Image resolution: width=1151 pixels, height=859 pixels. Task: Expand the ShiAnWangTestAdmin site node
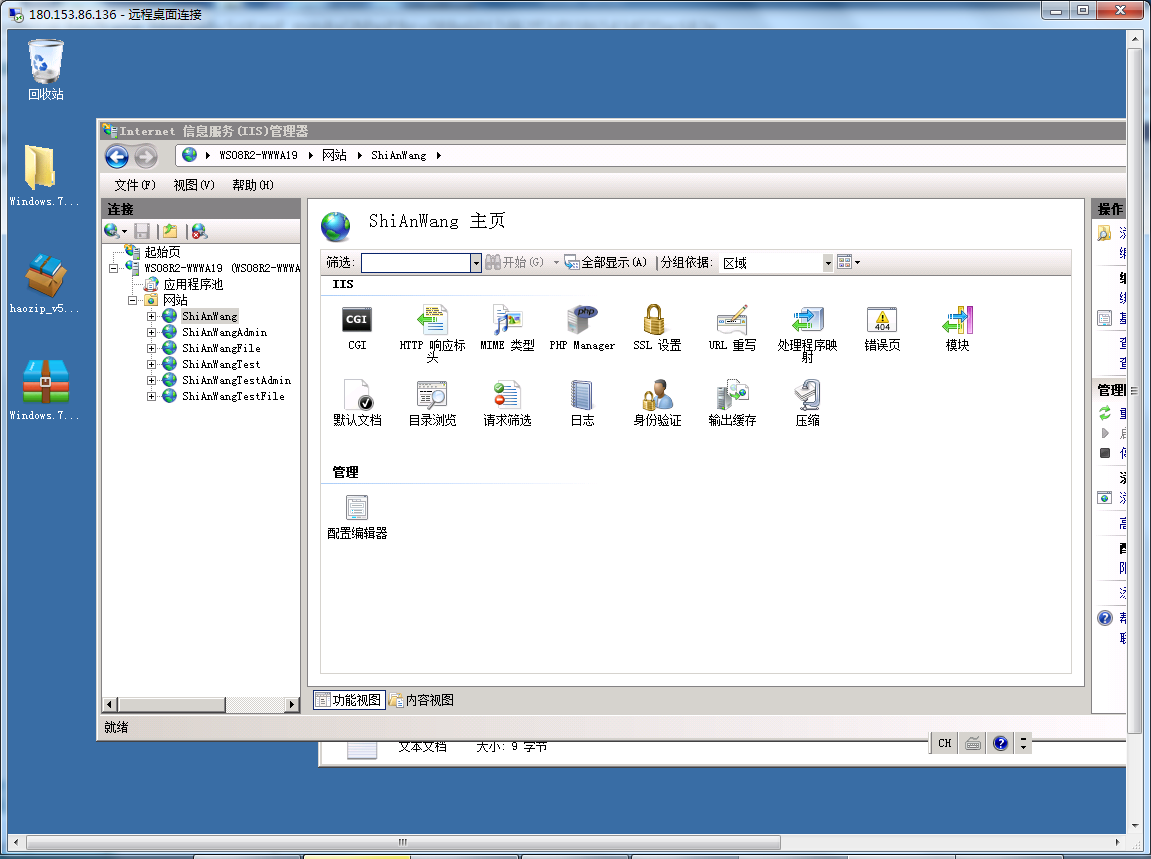click(x=151, y=380)
